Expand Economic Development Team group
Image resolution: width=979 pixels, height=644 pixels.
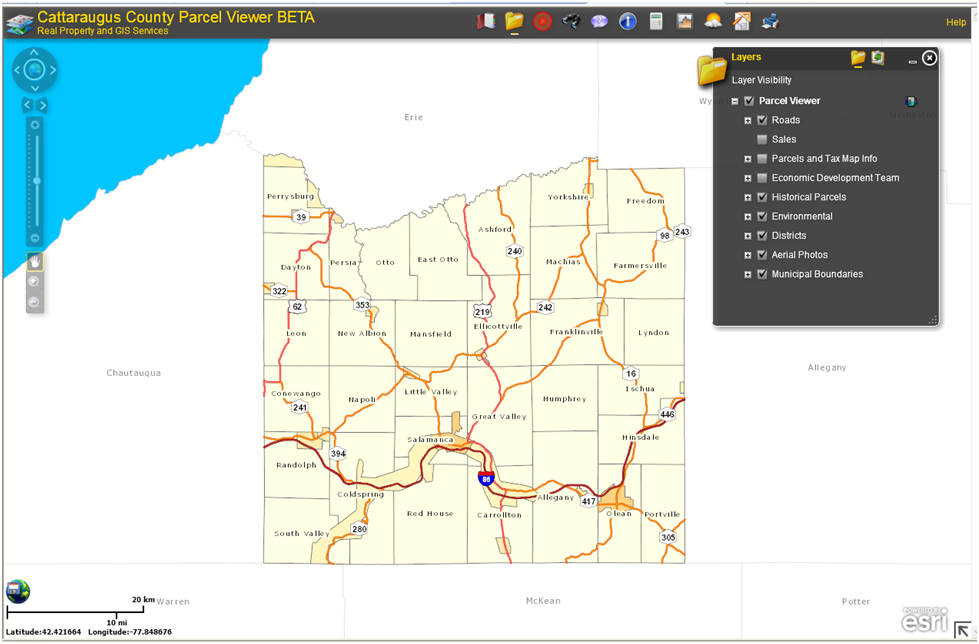[747, 178]
